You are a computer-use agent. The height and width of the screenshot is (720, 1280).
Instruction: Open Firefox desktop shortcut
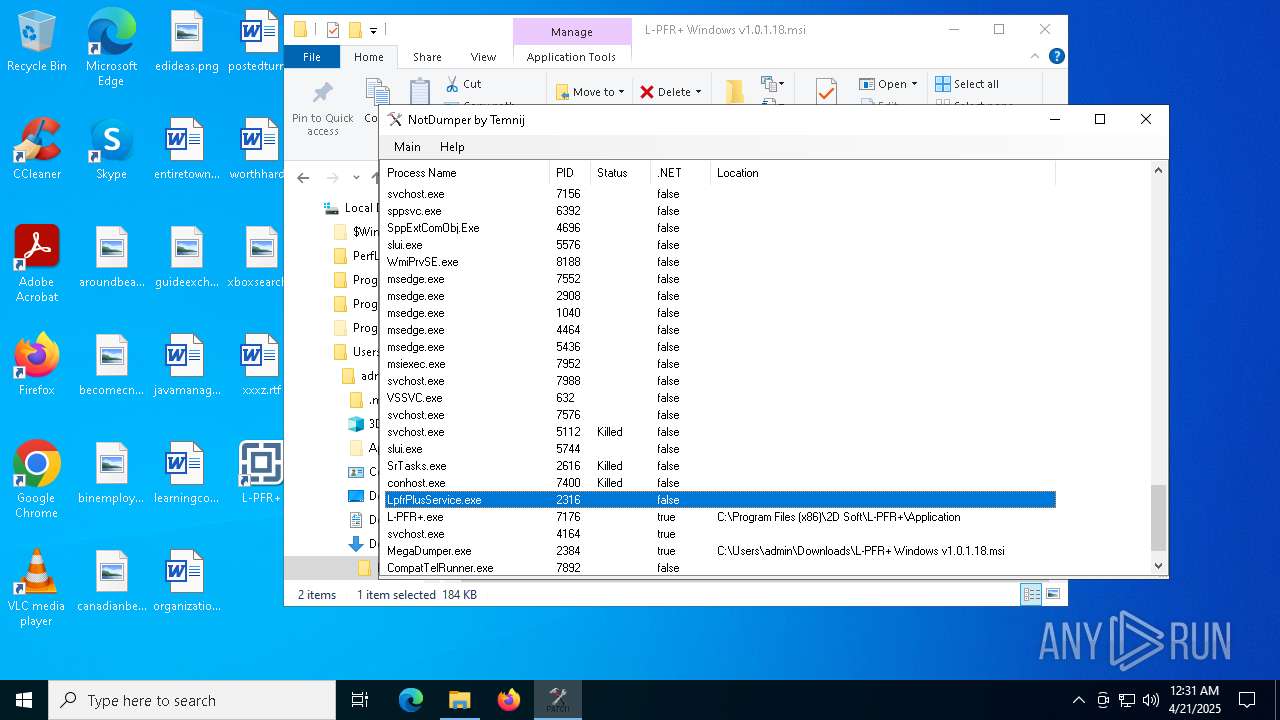[37, 365]
